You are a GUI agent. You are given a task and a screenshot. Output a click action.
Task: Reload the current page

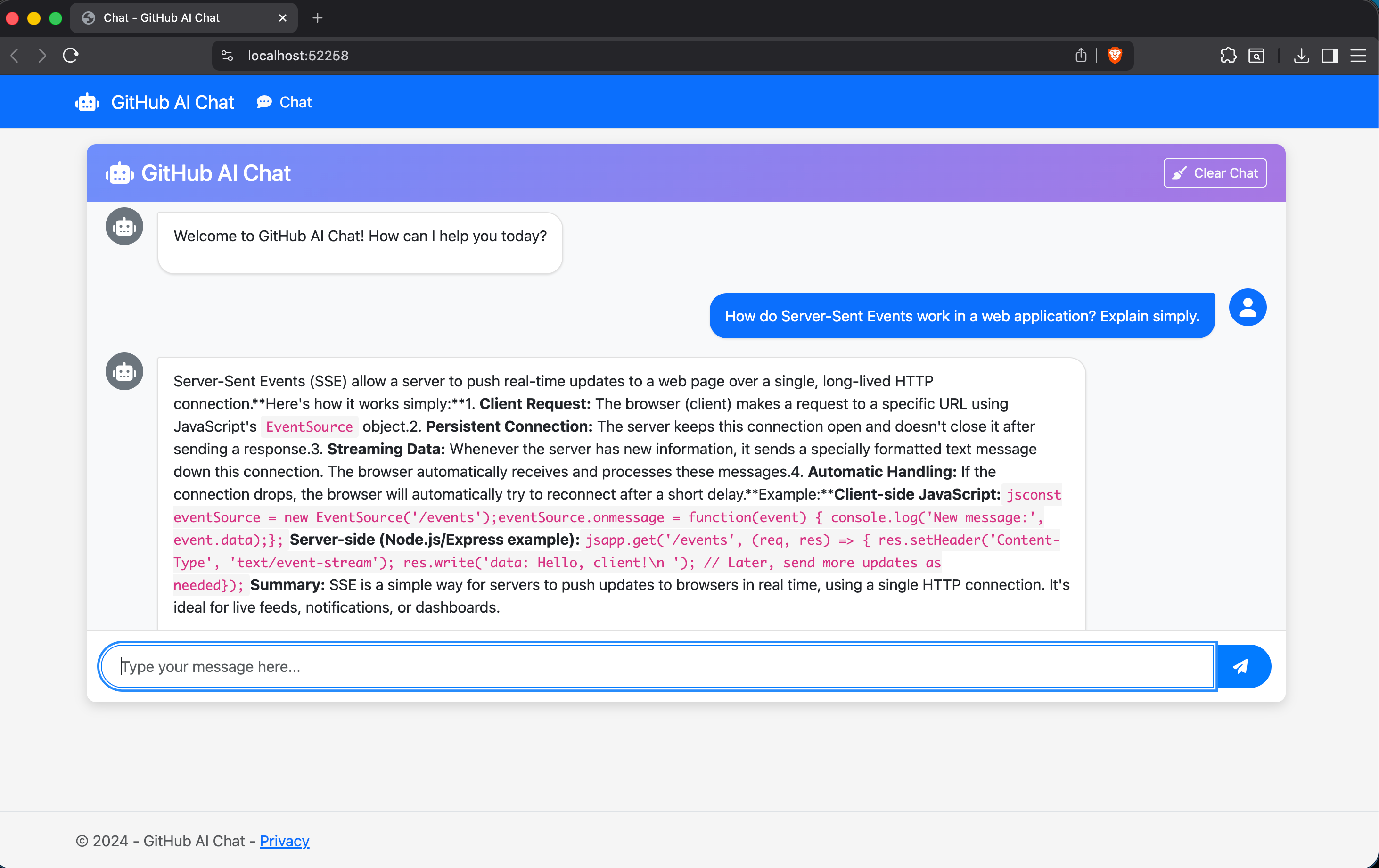[70, 56]
